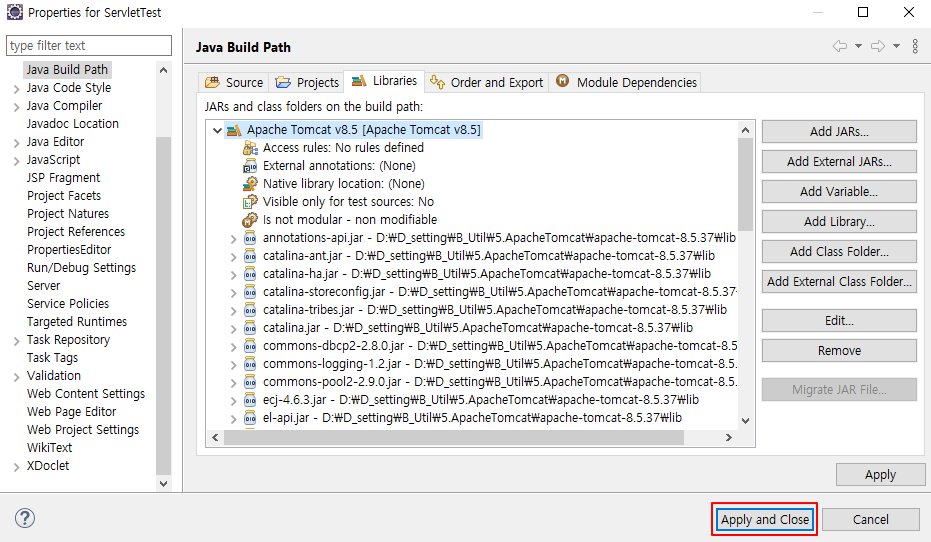Click the library list scroll down arrow
Viewport: 931px width, 542px height.
point(745,421)
